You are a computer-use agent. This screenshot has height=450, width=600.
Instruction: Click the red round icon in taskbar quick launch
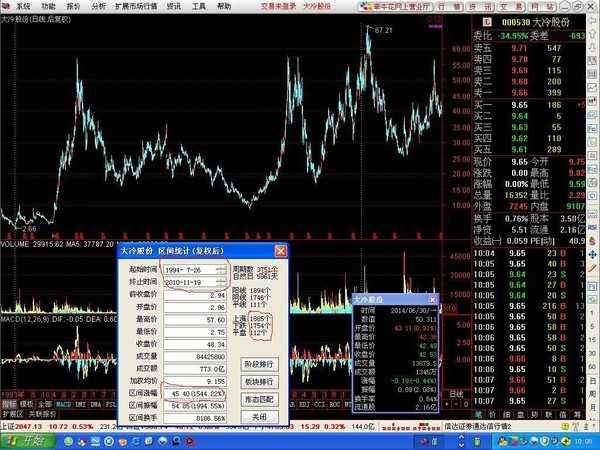[190, 442]
